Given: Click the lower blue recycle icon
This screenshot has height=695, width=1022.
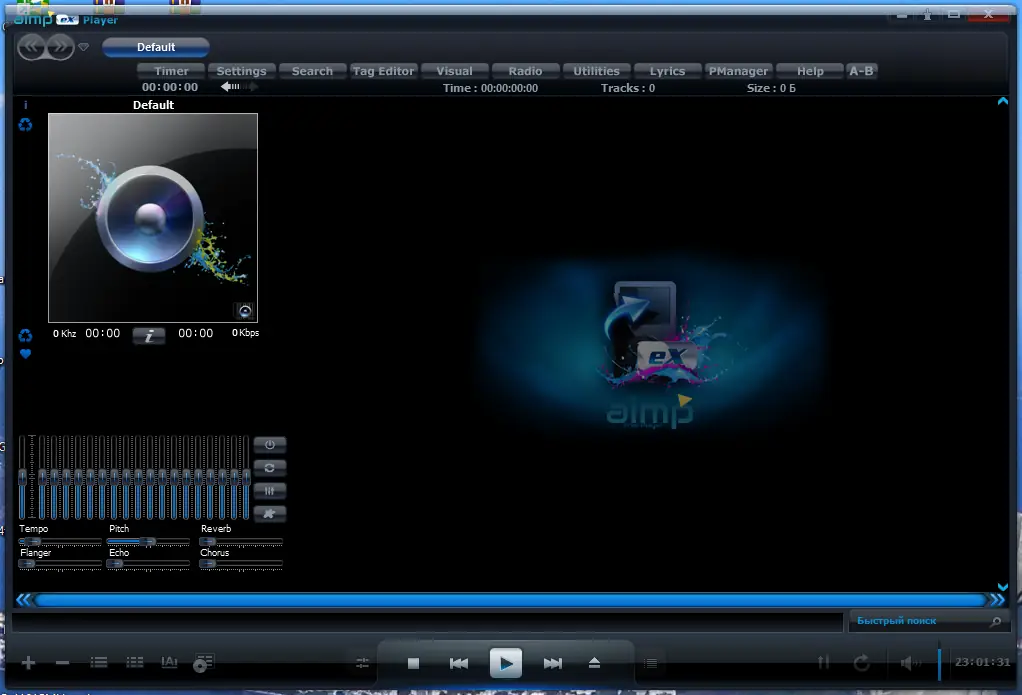Looking at the screenshot, I should point(25,336).
